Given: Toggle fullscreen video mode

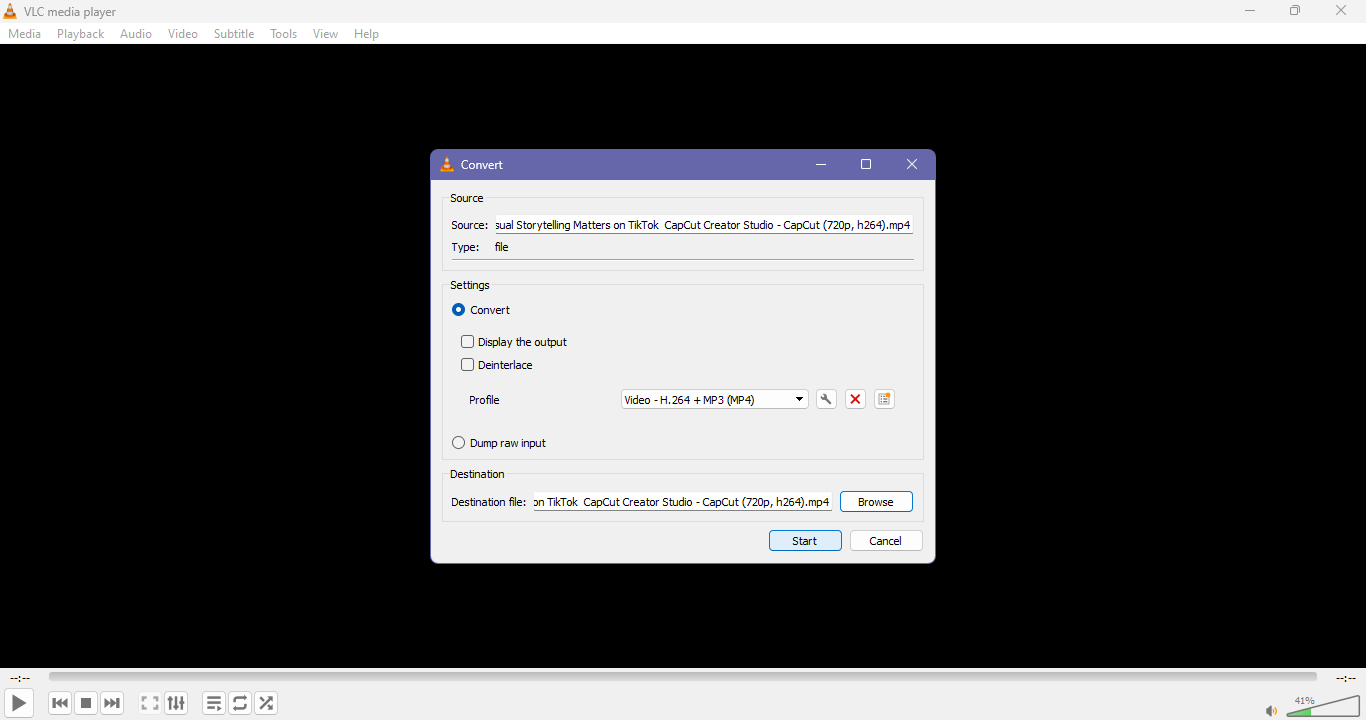Looking at the screenshot, I should click(x=150, y=703).
